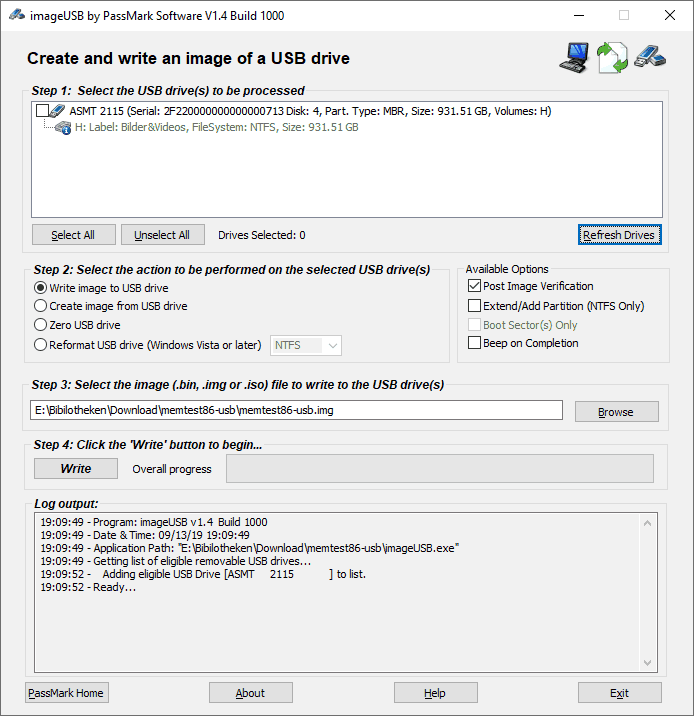Click the 'Program: imageUSB v1.4' log line
This screenshot has width=694, height=716.
[154, 522]
